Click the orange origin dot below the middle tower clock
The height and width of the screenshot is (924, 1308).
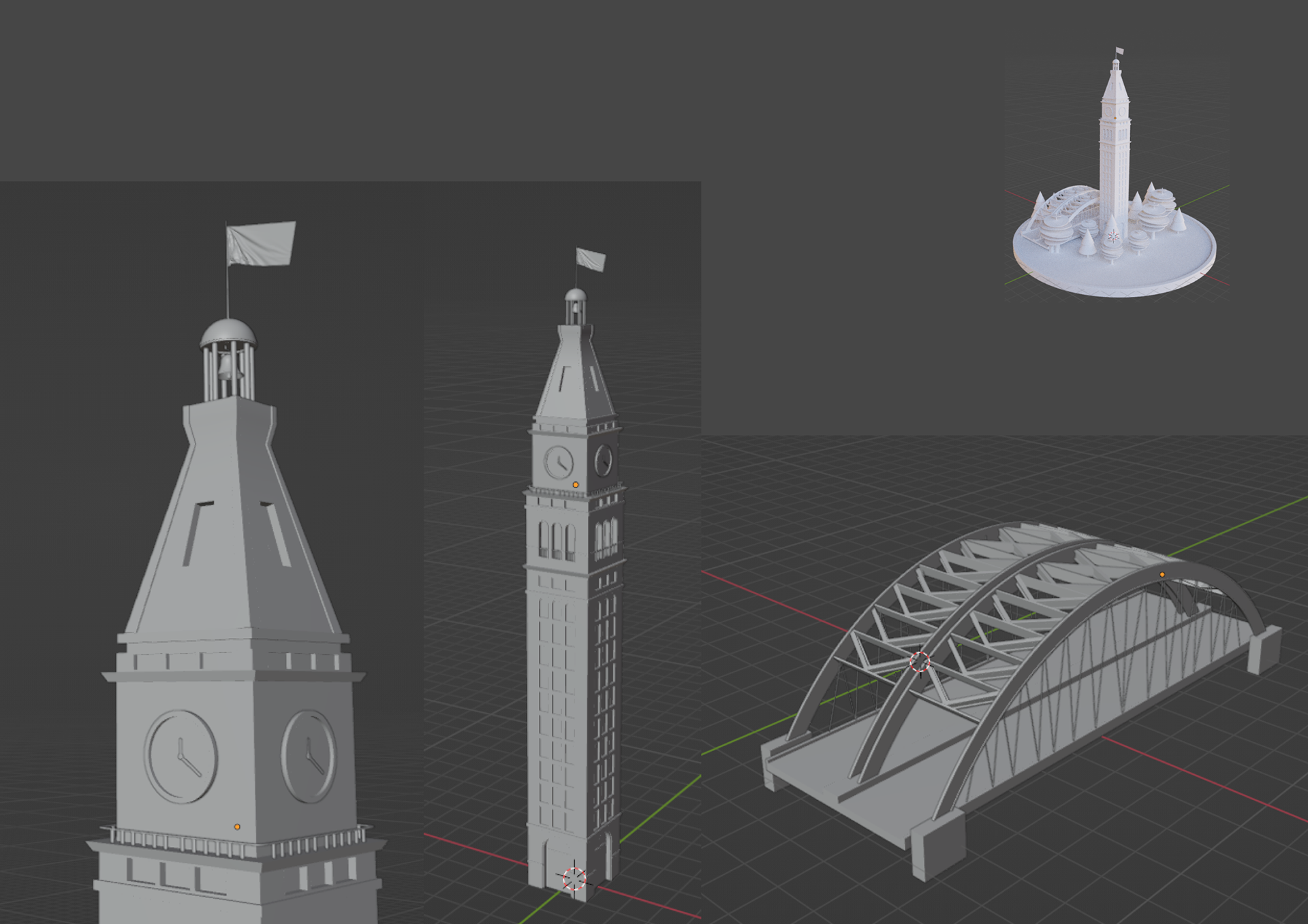click(x=576, y=485)
